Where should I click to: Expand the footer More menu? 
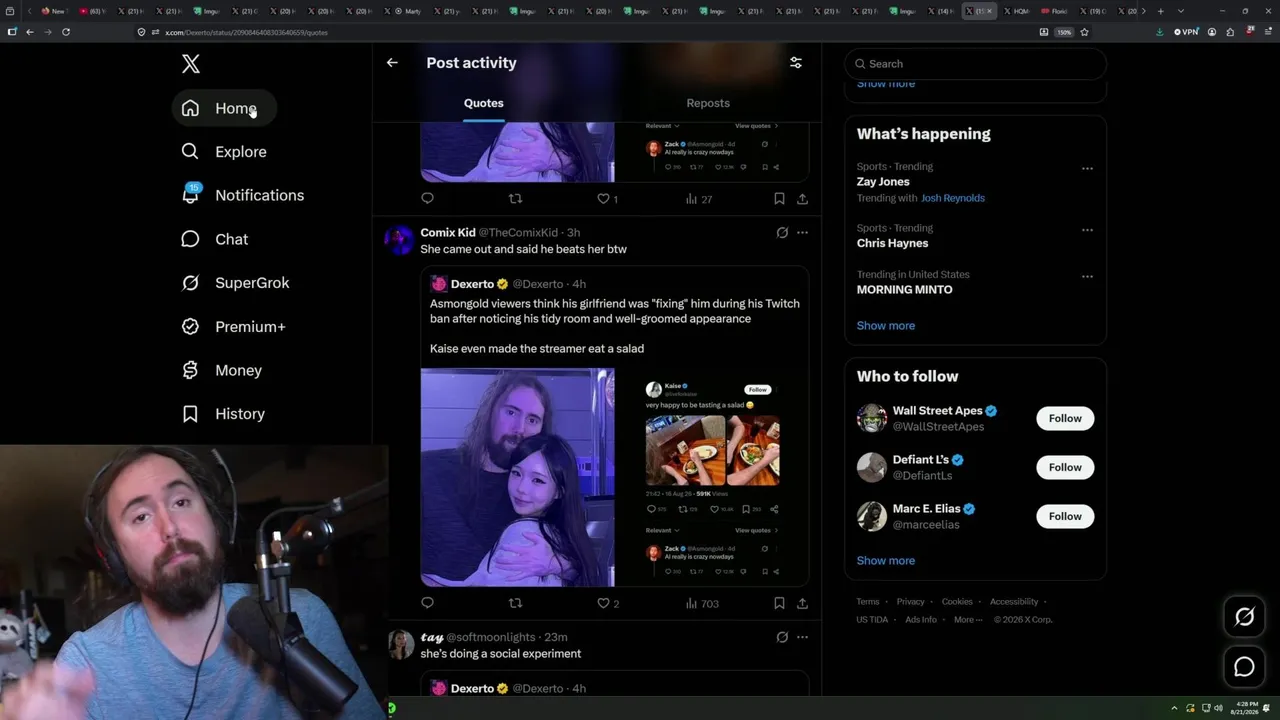967,620
